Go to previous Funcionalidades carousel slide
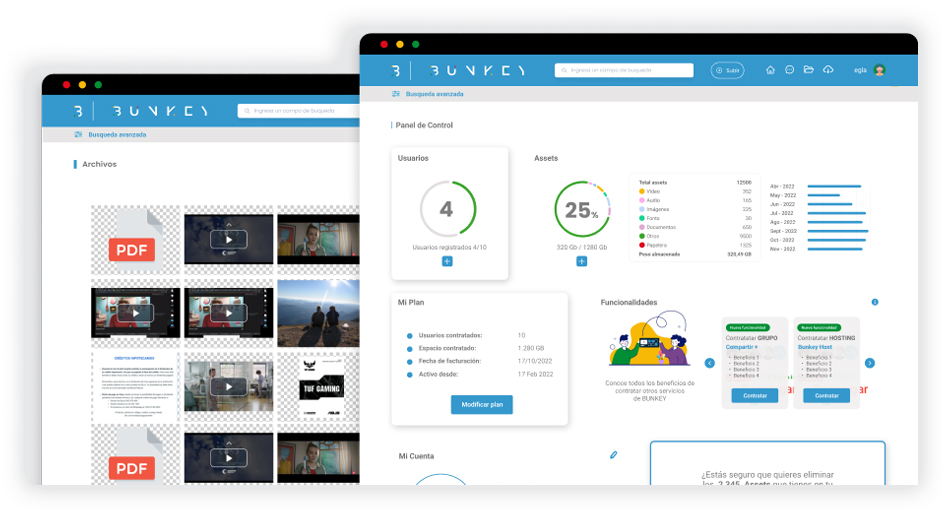The width and height of the screenshot is (952, 528). (x=710, y=363)
